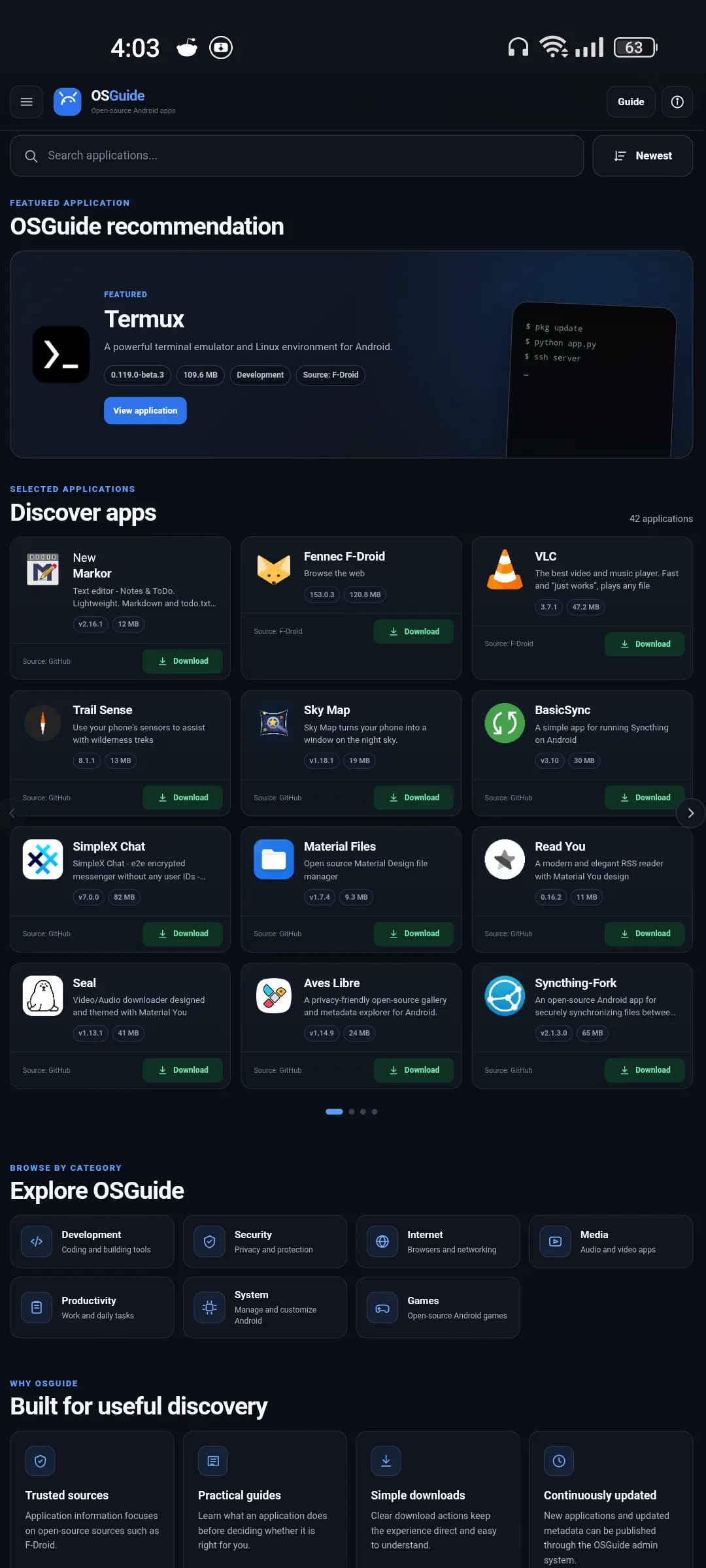Browse the Internet category

(x=438, y=1242)
